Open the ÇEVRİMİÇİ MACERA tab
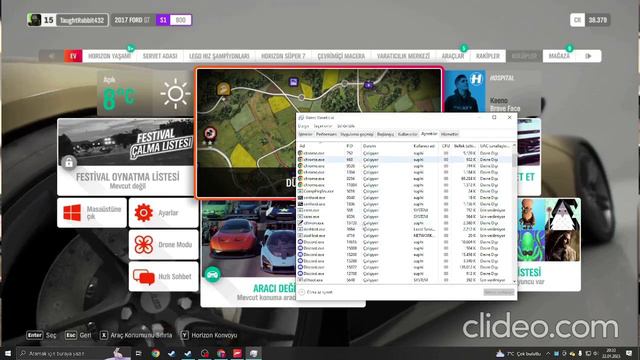The width and height of the screenshot is (640, 360). [x=341, y=56]
